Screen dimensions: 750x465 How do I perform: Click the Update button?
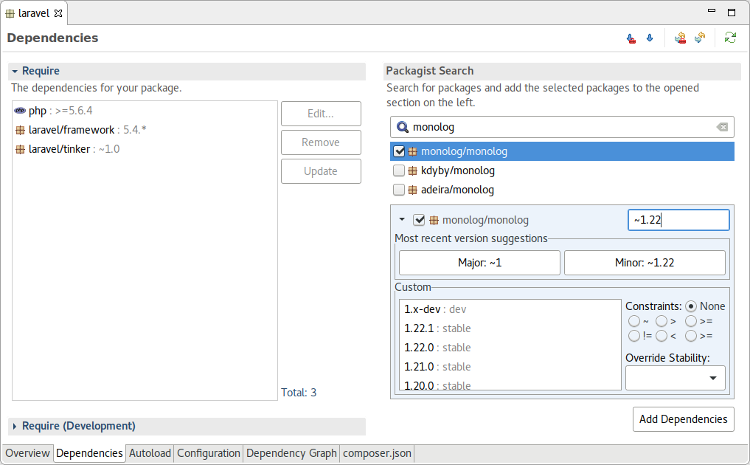tap(321, 171)
